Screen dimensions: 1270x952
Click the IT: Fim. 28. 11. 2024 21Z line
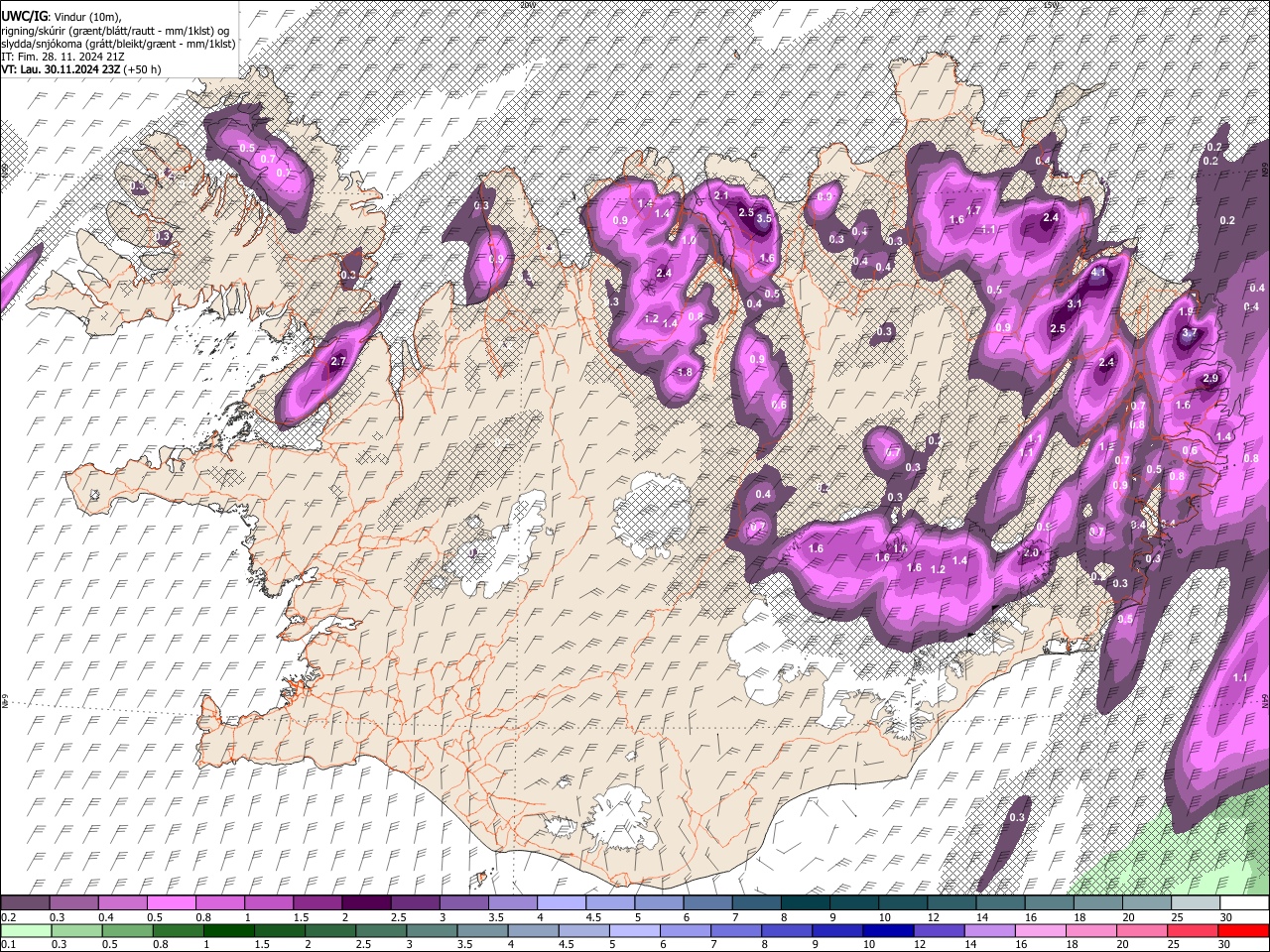[x=63, y=57]
